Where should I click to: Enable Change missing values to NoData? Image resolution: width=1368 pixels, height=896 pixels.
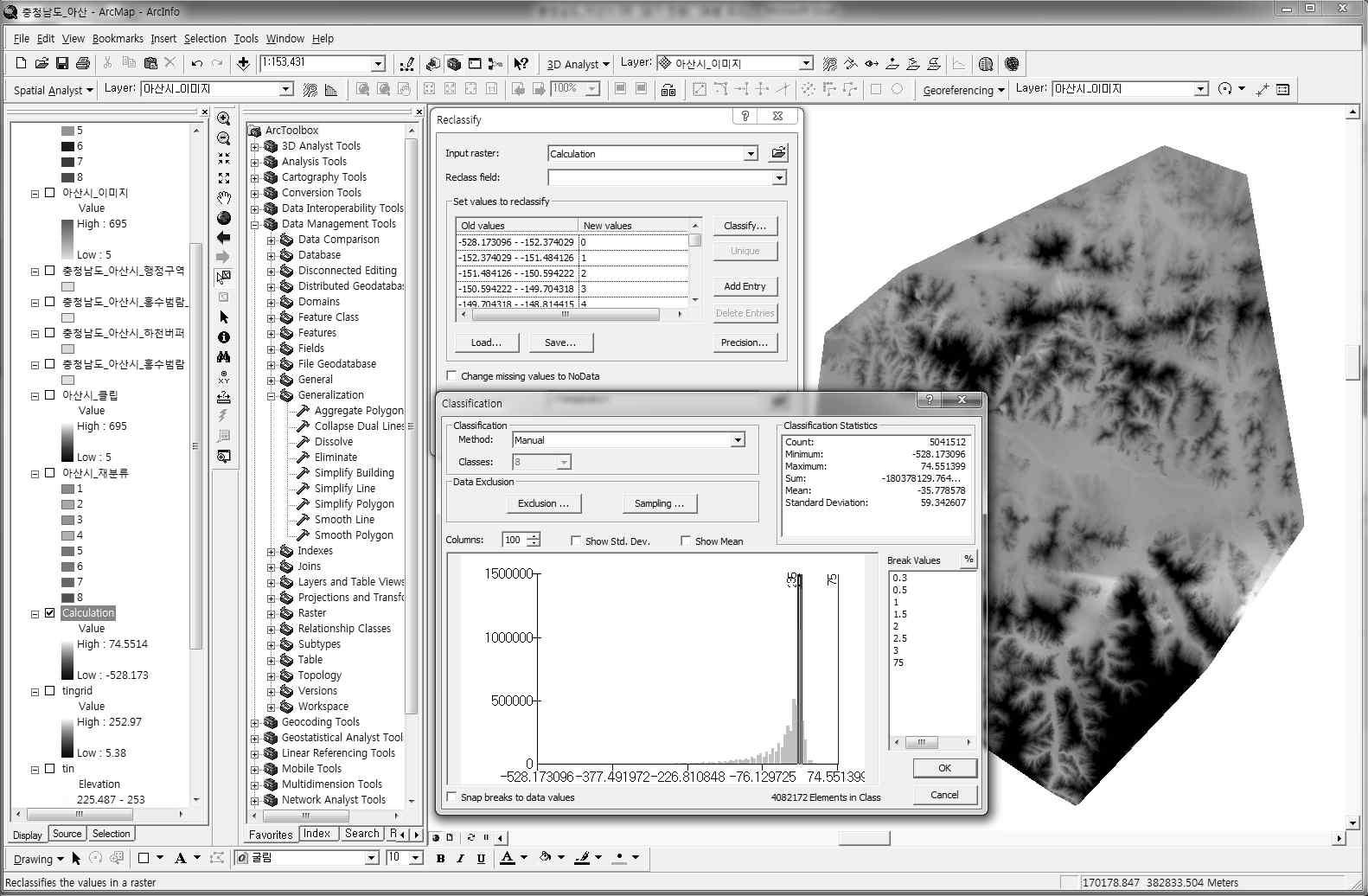pos(451,375)
